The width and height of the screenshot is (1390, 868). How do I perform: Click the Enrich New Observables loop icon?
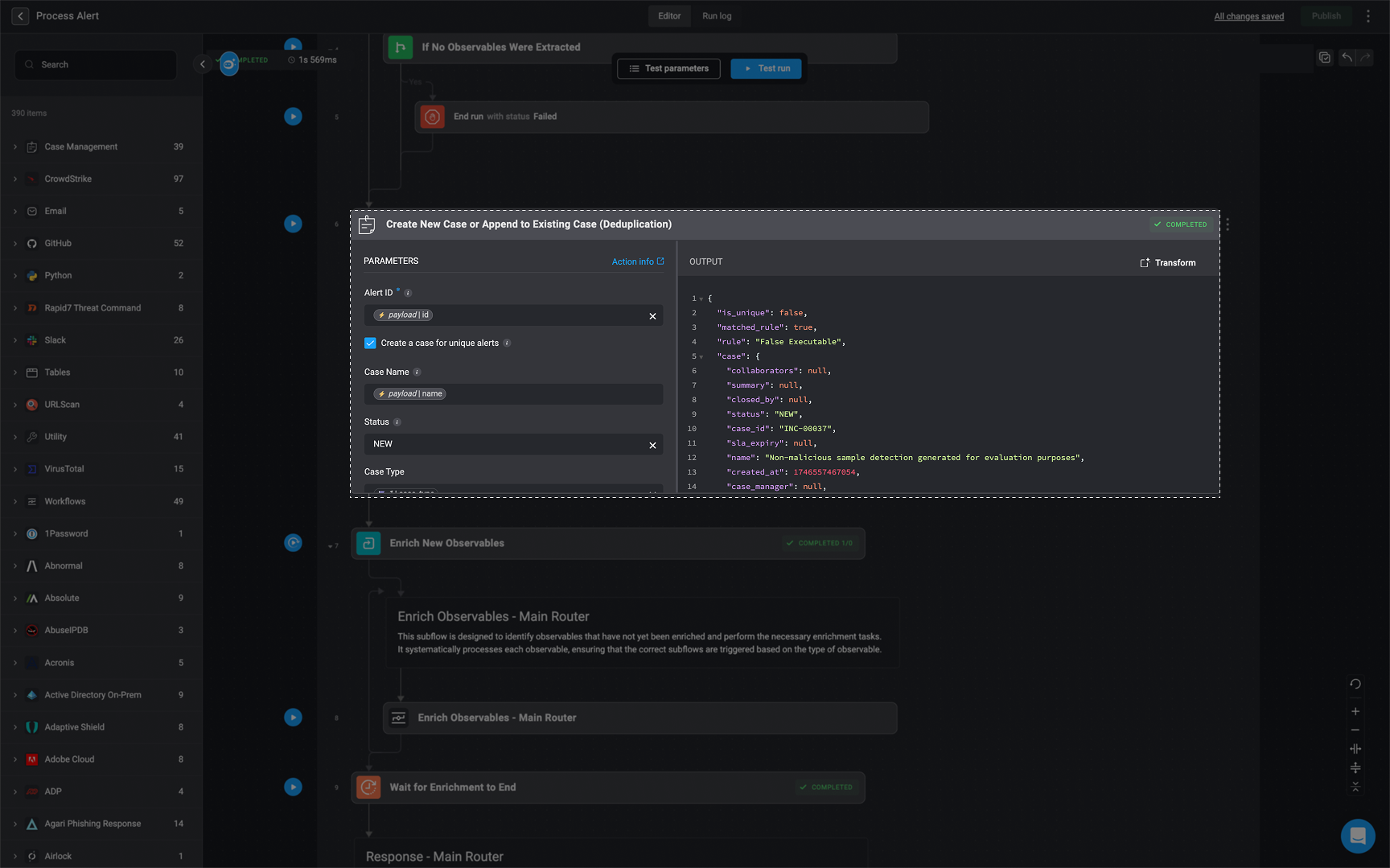368,543
